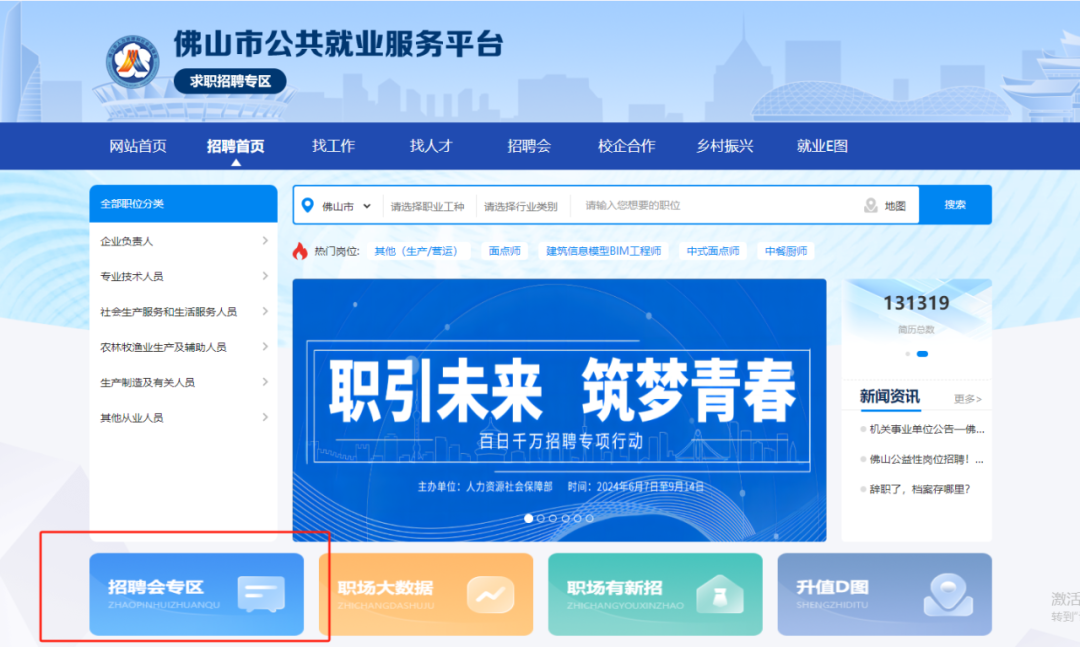The width and height of the screenshot is (1080, 647).
Task: Click the blue 搜索 button
Action: [955, 205]
